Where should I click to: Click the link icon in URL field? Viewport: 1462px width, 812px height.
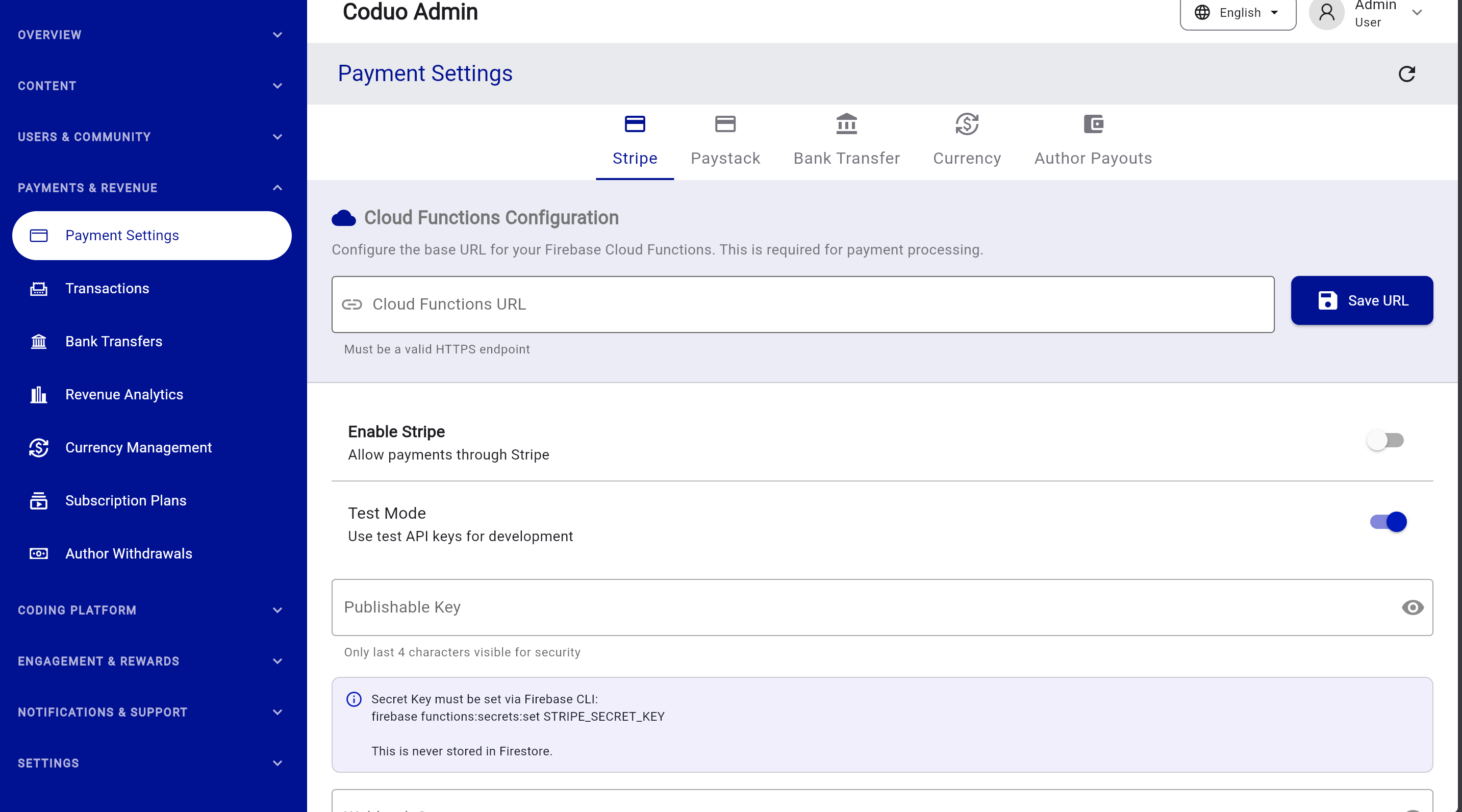click(x=351, y=304)
